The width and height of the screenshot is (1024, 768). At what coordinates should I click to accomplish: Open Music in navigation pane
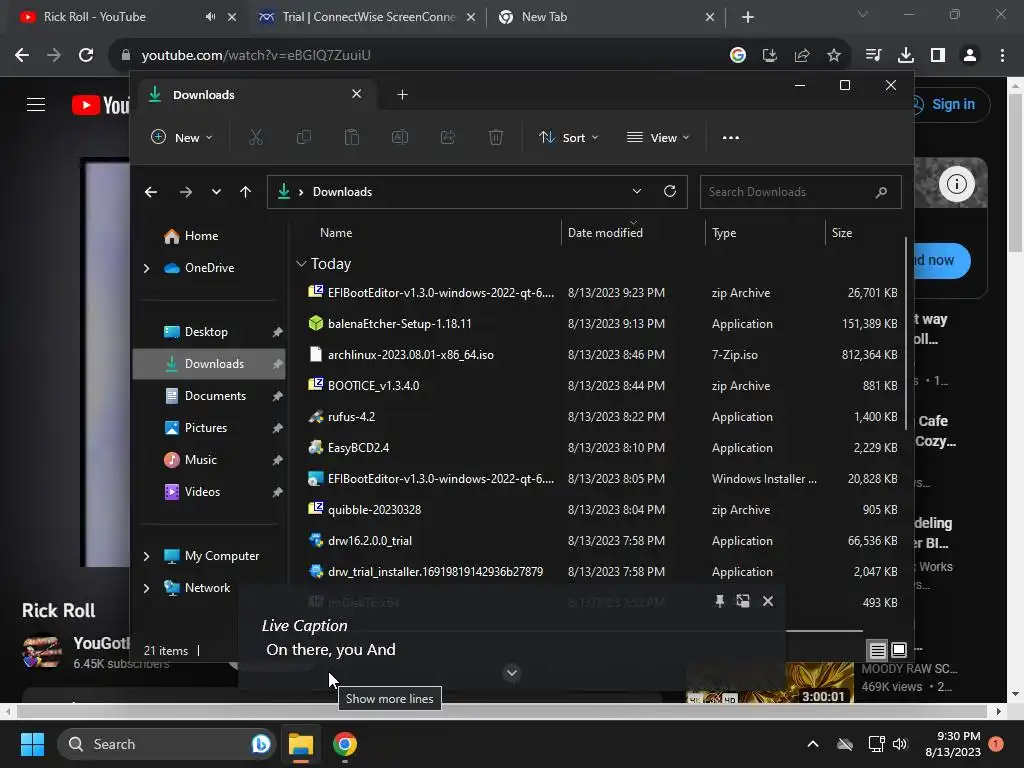tap(200, 460)
